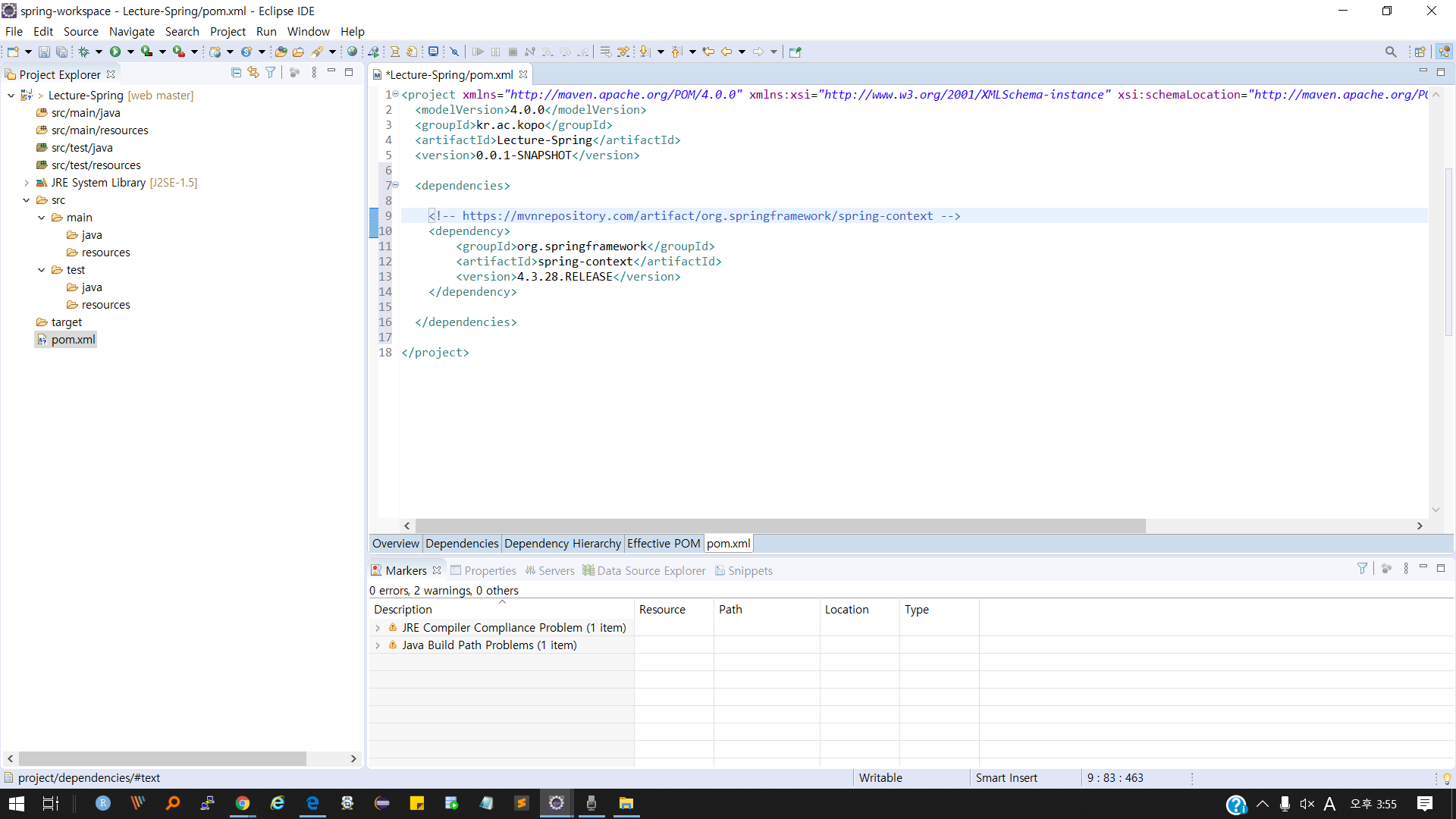Click the Location column header
This screenshot has width=1456, height=819.
click(x=860, y=610)
